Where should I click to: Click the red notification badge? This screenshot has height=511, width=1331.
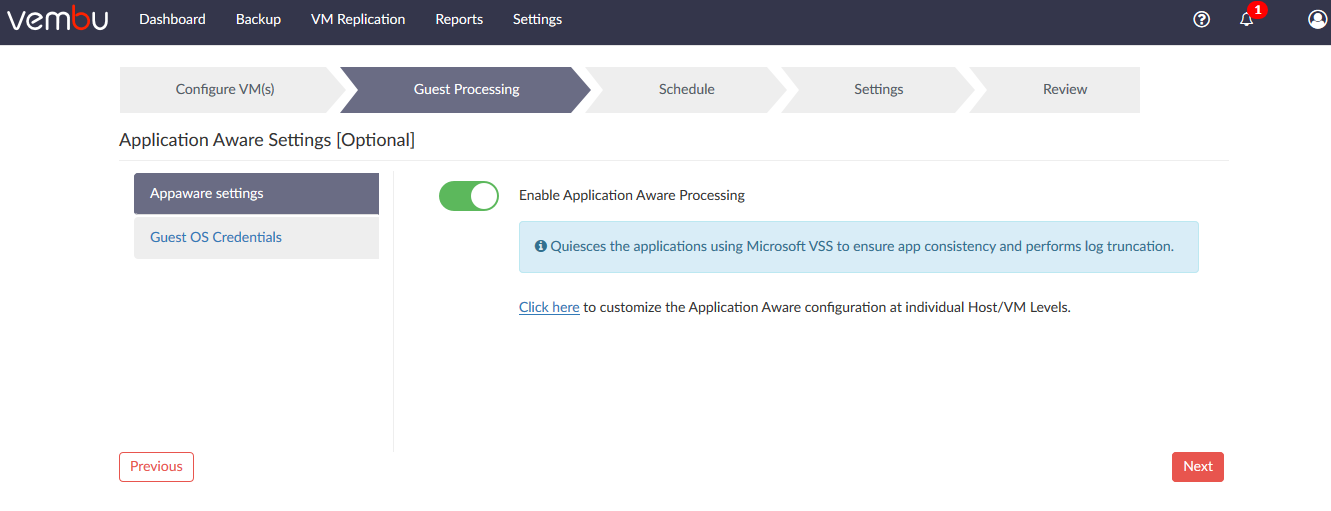[x=1257, y=10]
